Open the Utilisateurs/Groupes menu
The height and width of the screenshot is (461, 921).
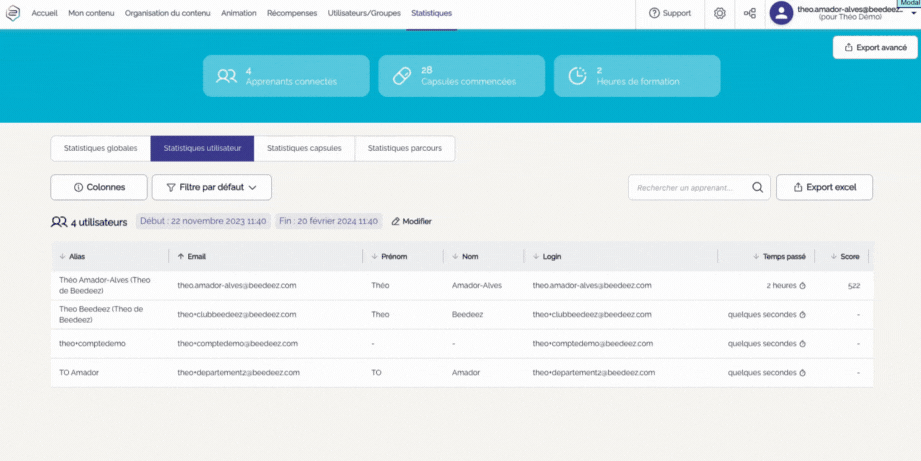coord(364,13)
